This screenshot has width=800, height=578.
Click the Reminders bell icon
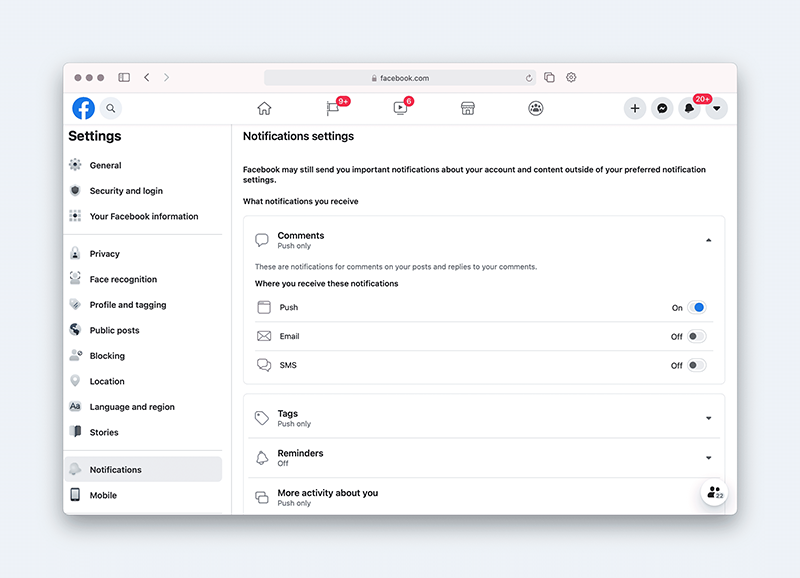coord(262,458)
